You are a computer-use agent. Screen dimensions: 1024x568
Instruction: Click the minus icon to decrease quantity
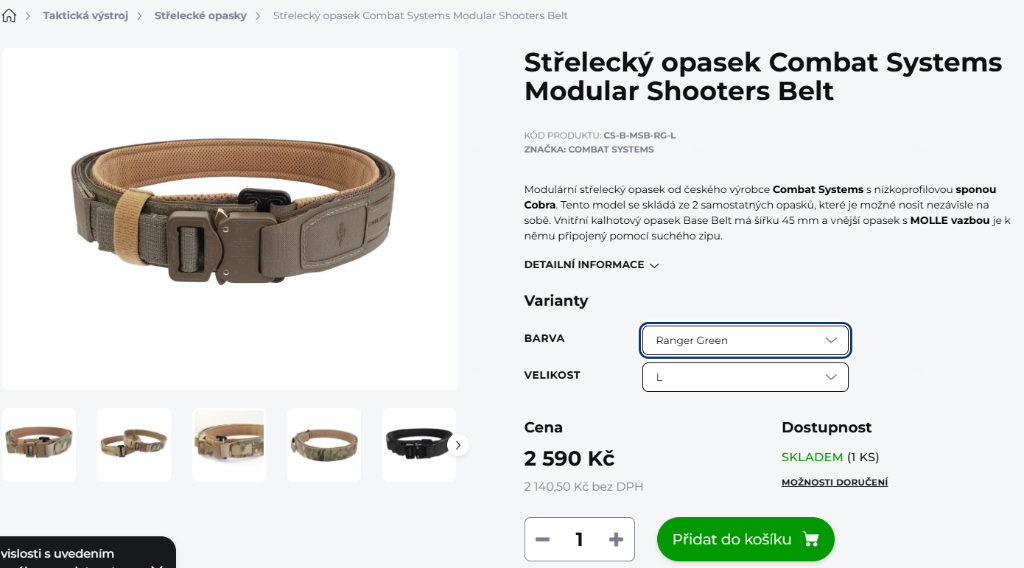[x=543, y=539]
